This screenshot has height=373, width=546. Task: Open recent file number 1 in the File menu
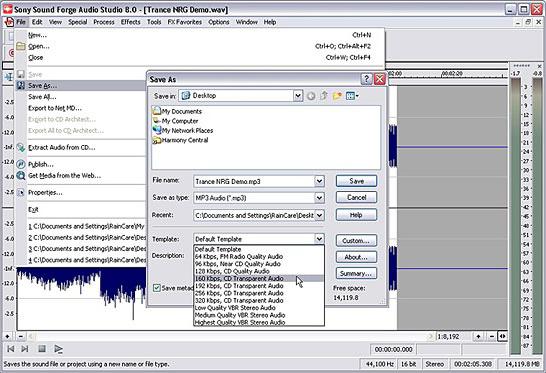(86, 226)
